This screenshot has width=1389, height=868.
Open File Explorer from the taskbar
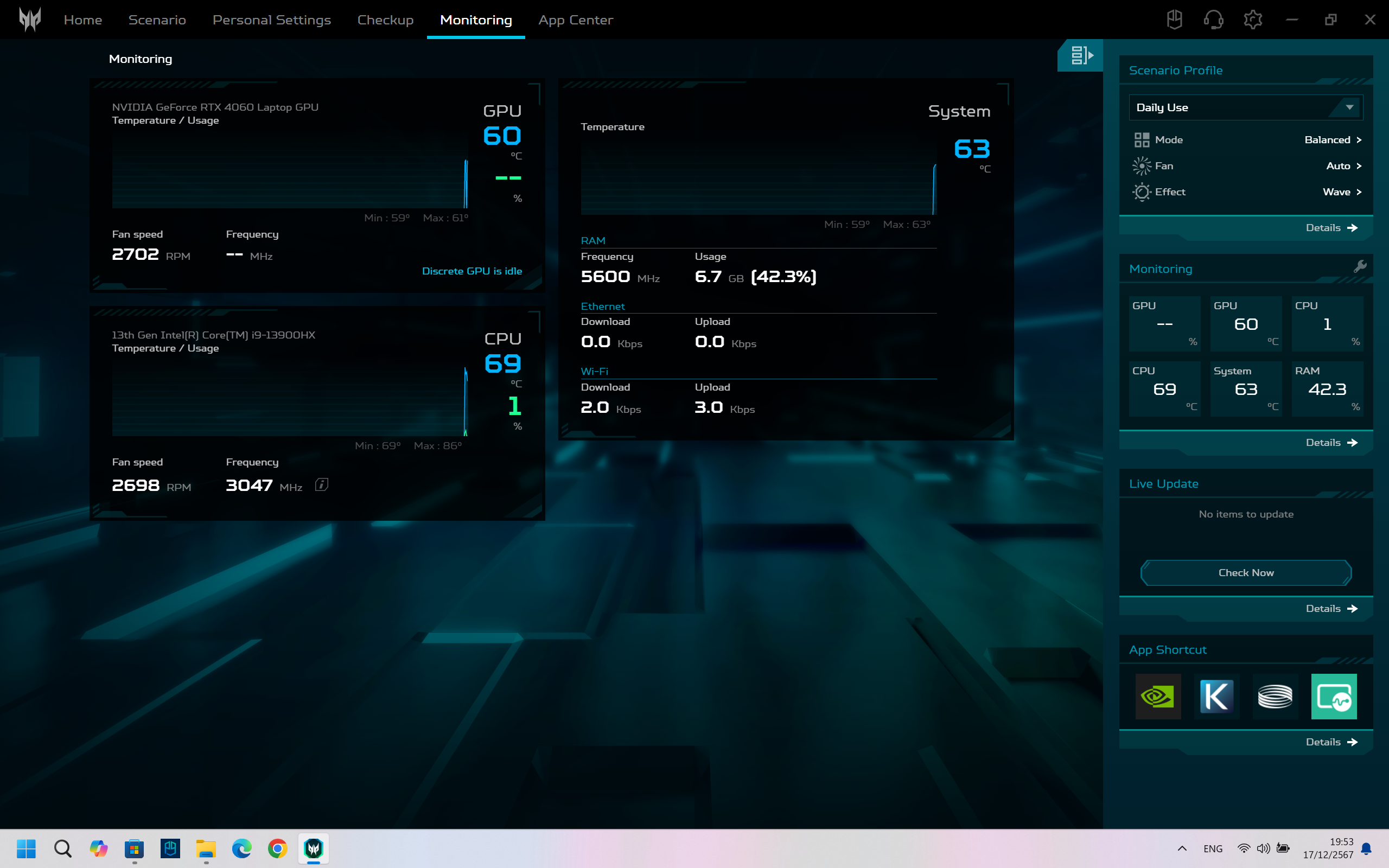[x=206, y=848]
